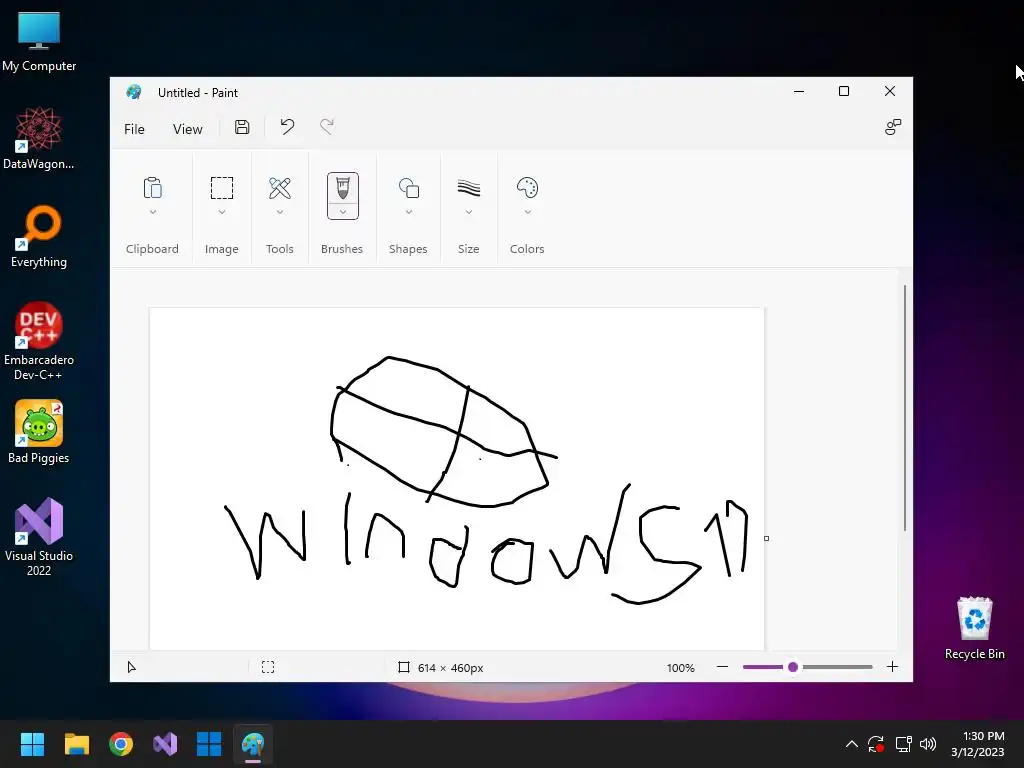Image resolution: width=1024 pixels, height=768 pixels.
Task: Select the Recycle Bin desktop icon
Action: coord(974,628)
